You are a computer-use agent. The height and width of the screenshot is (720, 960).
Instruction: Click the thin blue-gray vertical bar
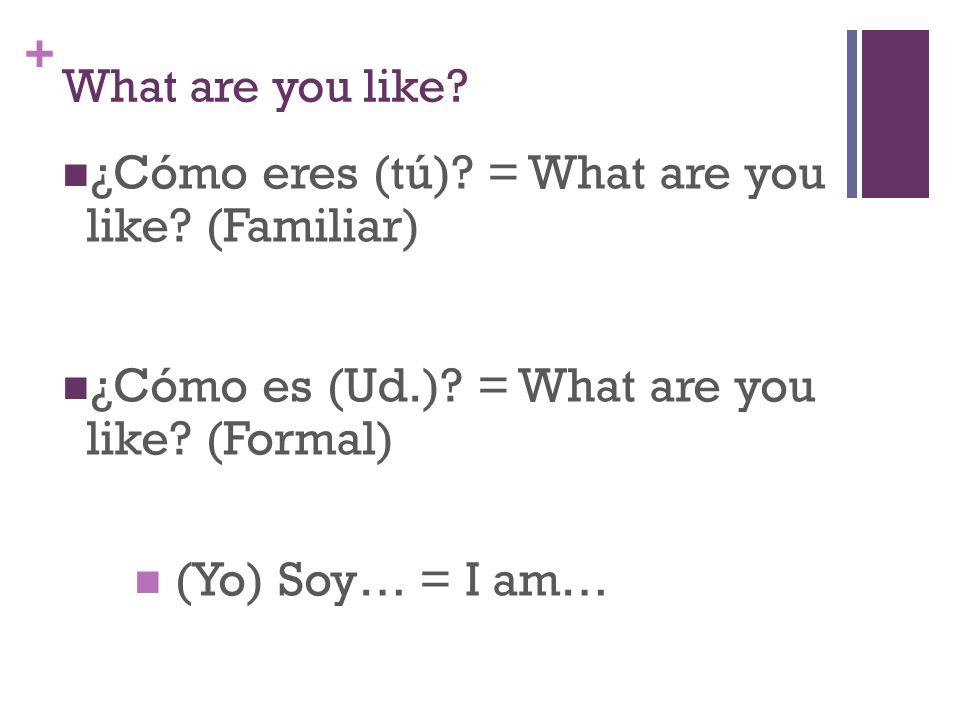point(852,114)
